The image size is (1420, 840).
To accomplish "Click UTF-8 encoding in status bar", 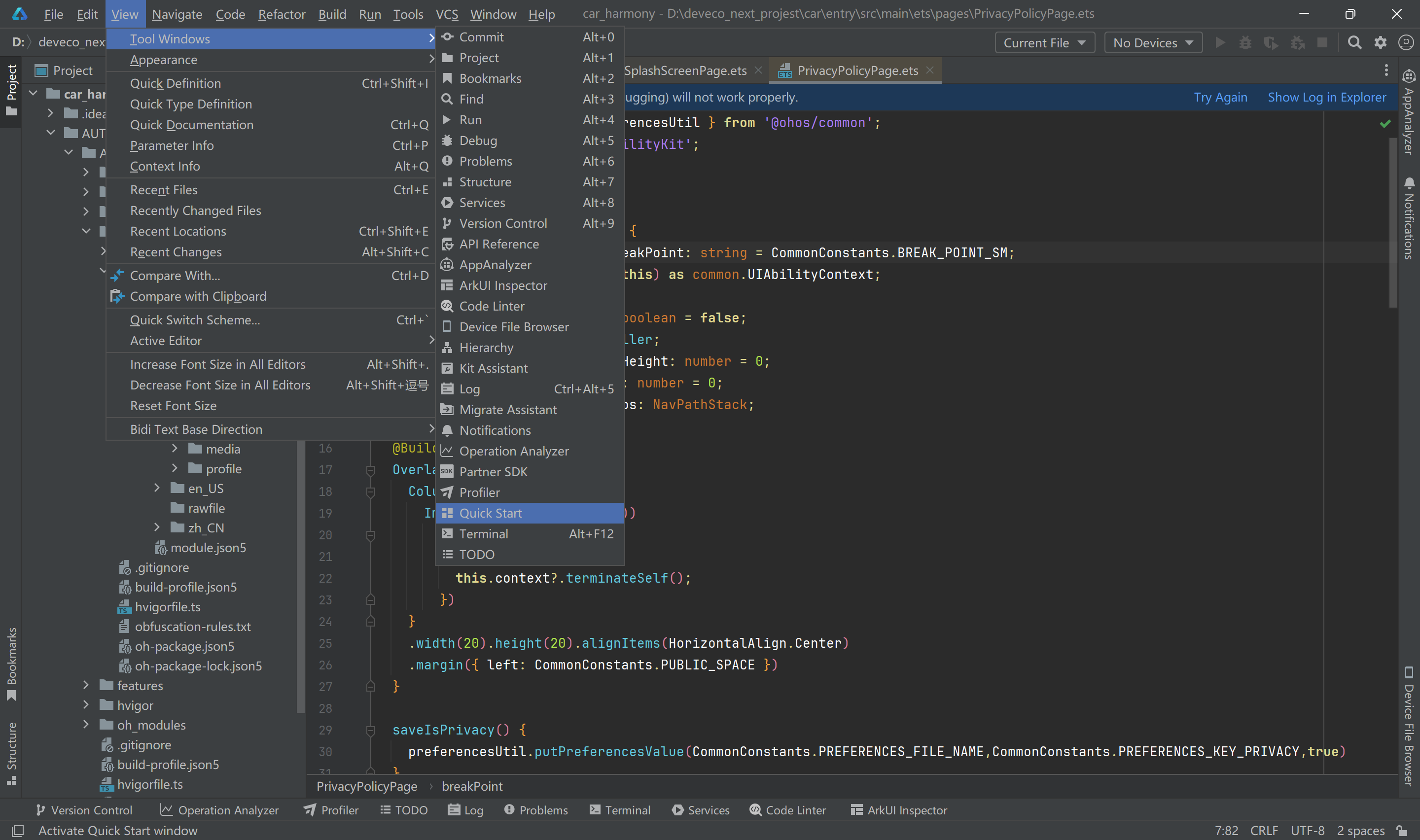I will click(1308, 830).
